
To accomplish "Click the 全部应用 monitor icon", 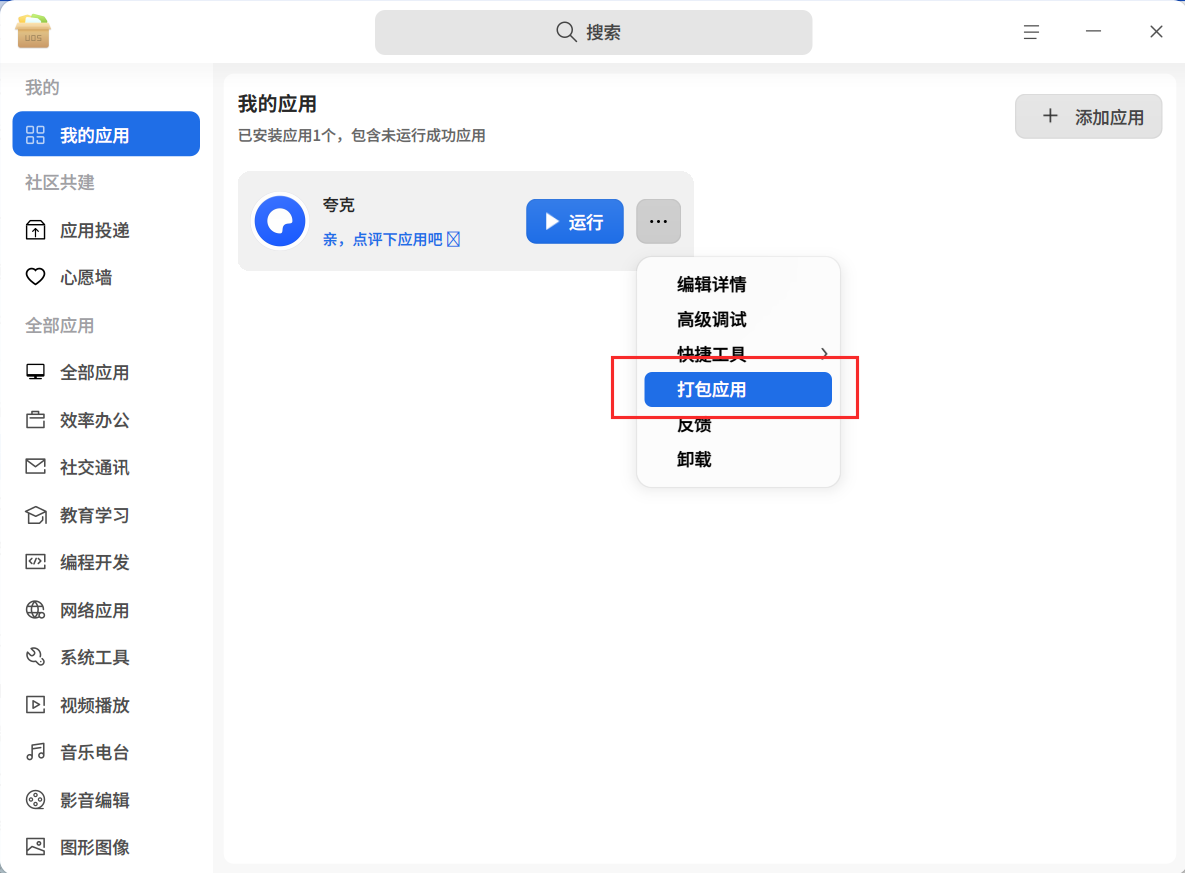I will 36,372.
